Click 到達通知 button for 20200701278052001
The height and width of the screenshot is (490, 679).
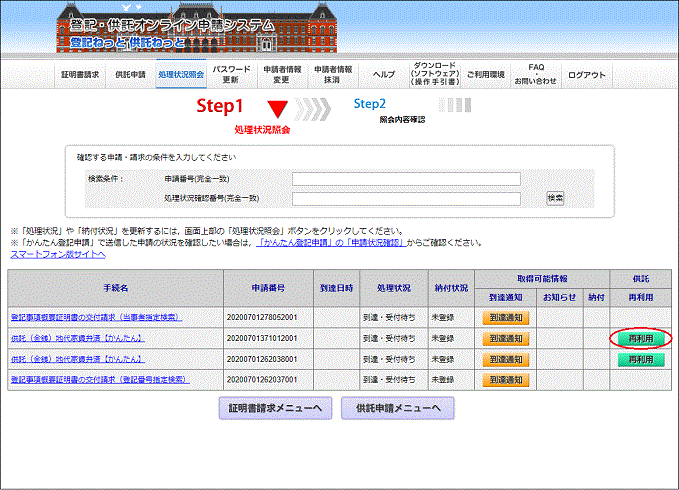tap(506, 318)
